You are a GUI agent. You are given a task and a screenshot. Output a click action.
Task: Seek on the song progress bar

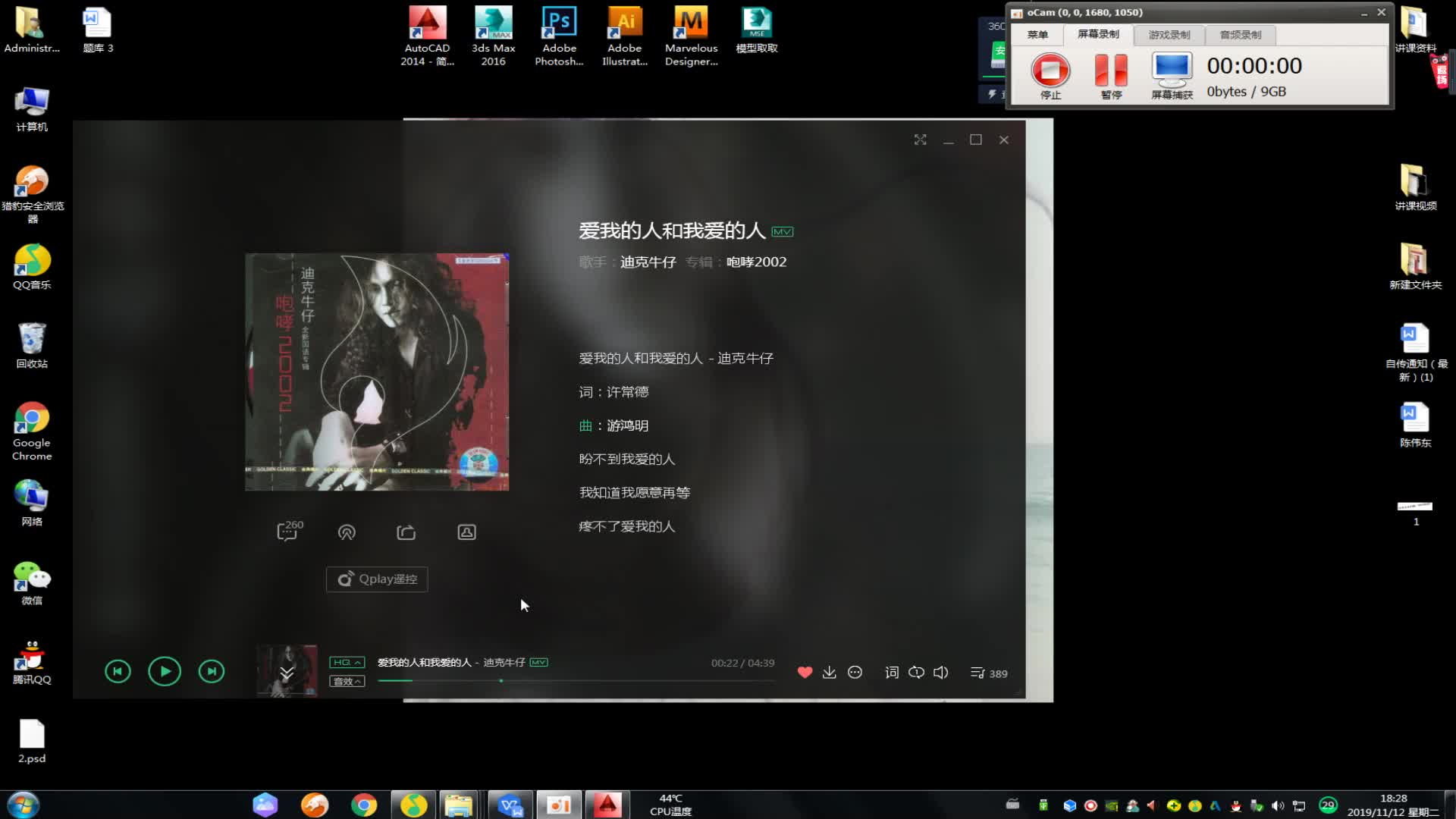pyautogui.click(x=576, y=681)
